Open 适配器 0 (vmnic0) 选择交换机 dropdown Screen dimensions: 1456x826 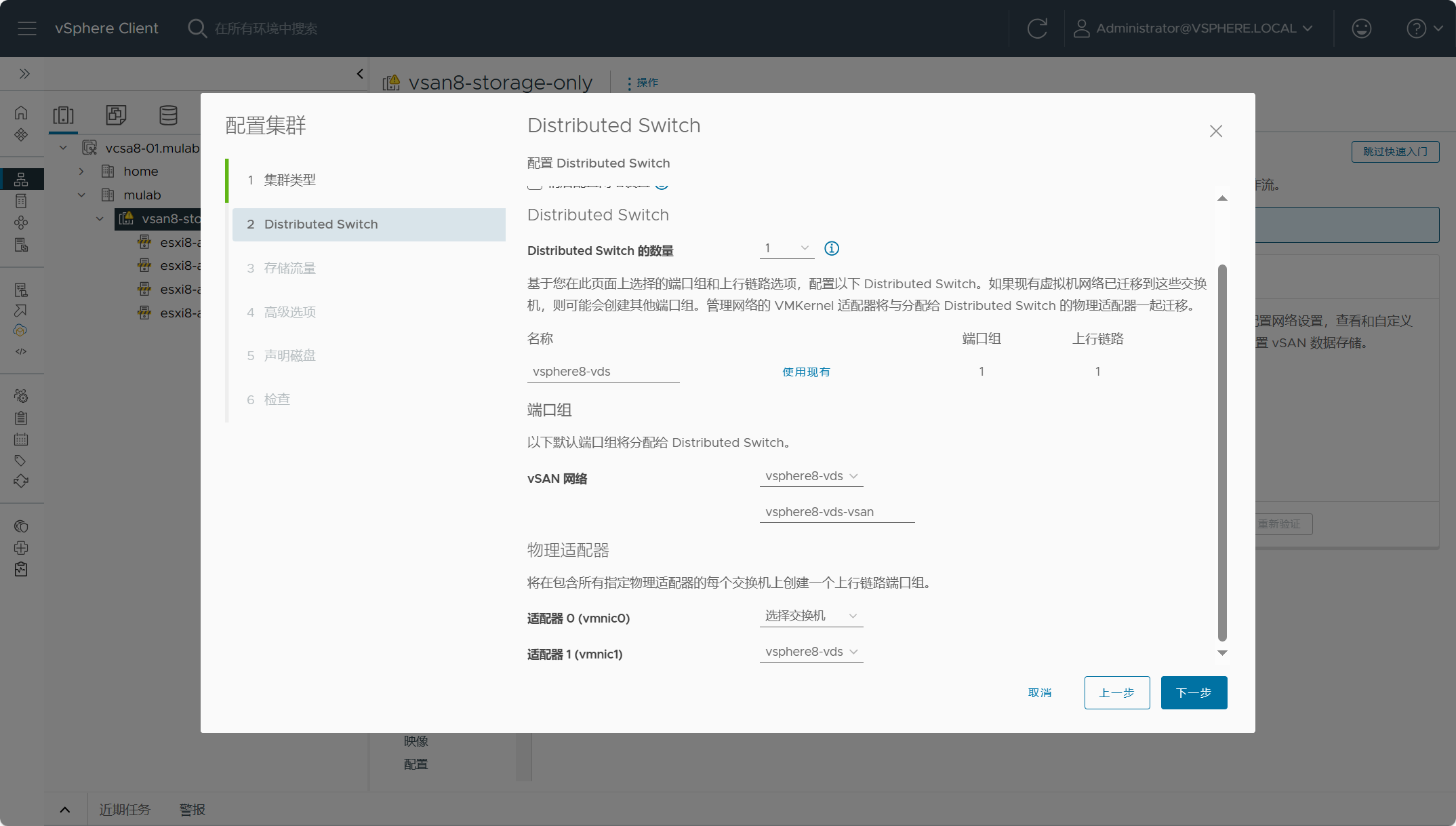click(811, 616)
